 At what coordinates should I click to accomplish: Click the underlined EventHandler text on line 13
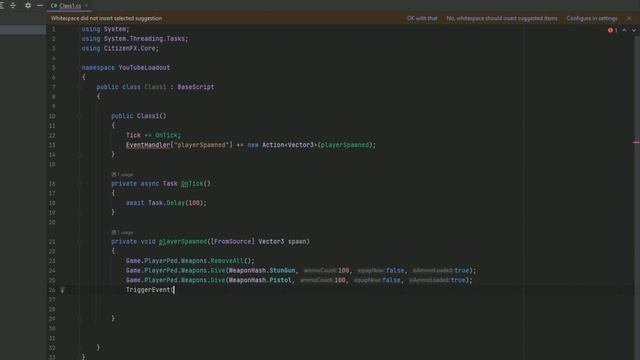tap(148, 145)
